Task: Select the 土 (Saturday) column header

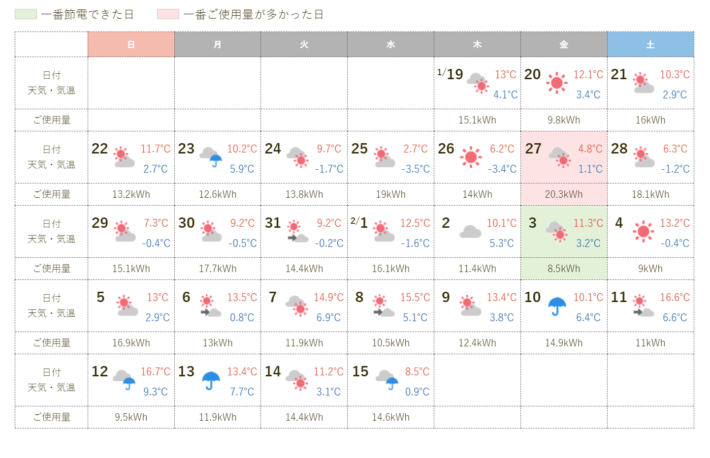Action: pos(650,44)
